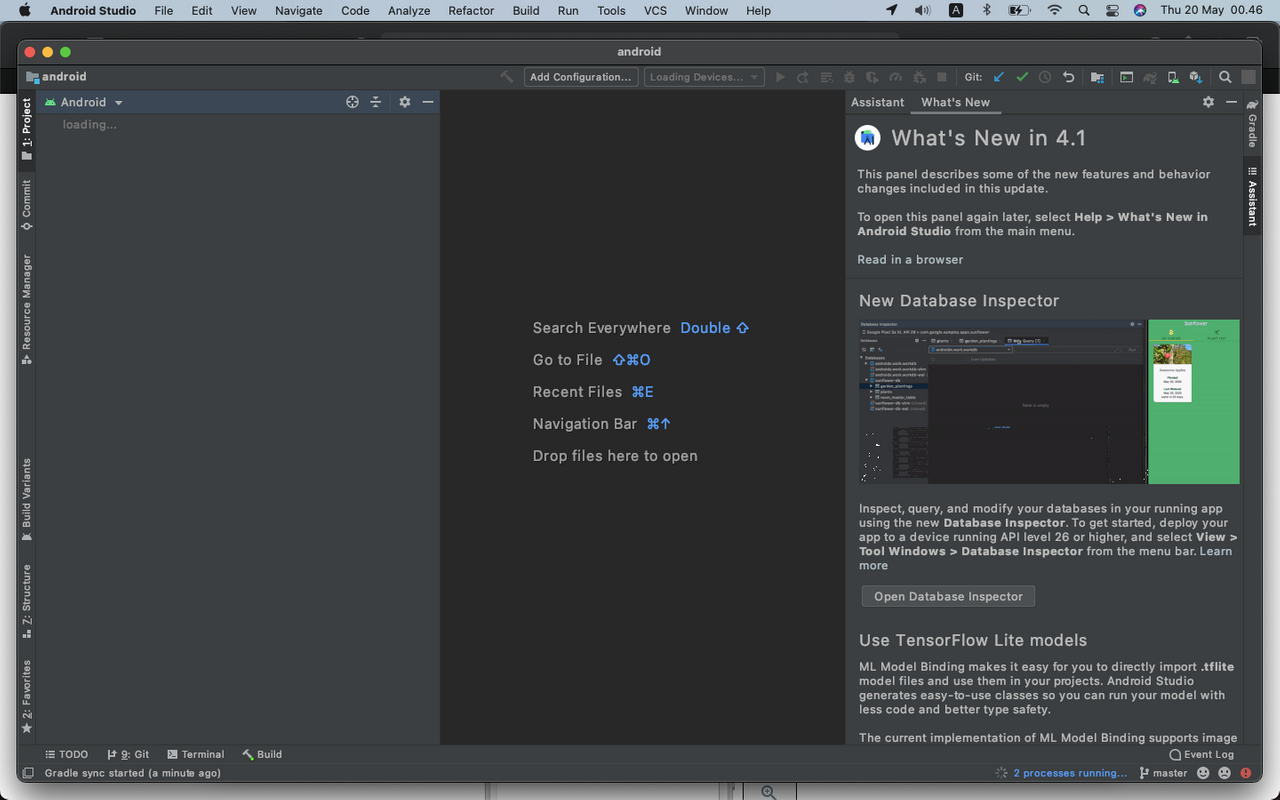
Task: Click the Wi-Fi icon in menu bar
Action: pos(1054,10)
